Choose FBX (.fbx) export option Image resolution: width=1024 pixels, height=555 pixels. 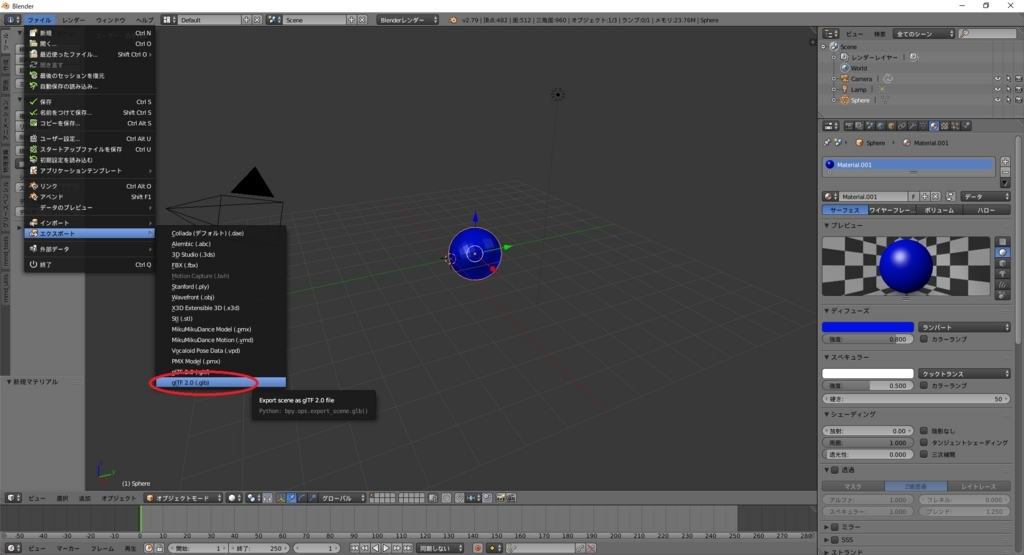coord(220,265)
